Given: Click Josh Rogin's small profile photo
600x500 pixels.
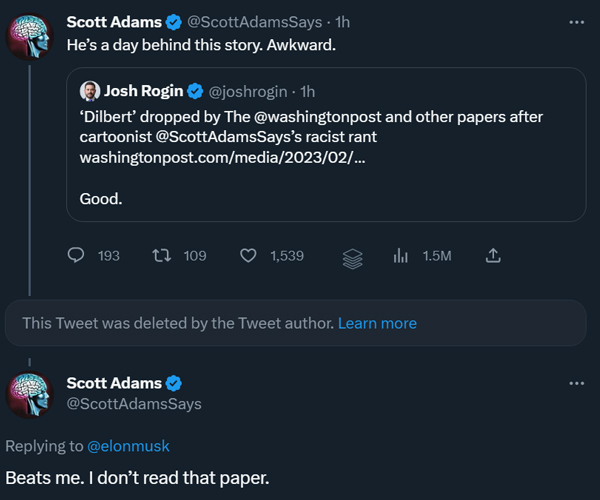Looking at the screenshot, I should tap(90, 91).
